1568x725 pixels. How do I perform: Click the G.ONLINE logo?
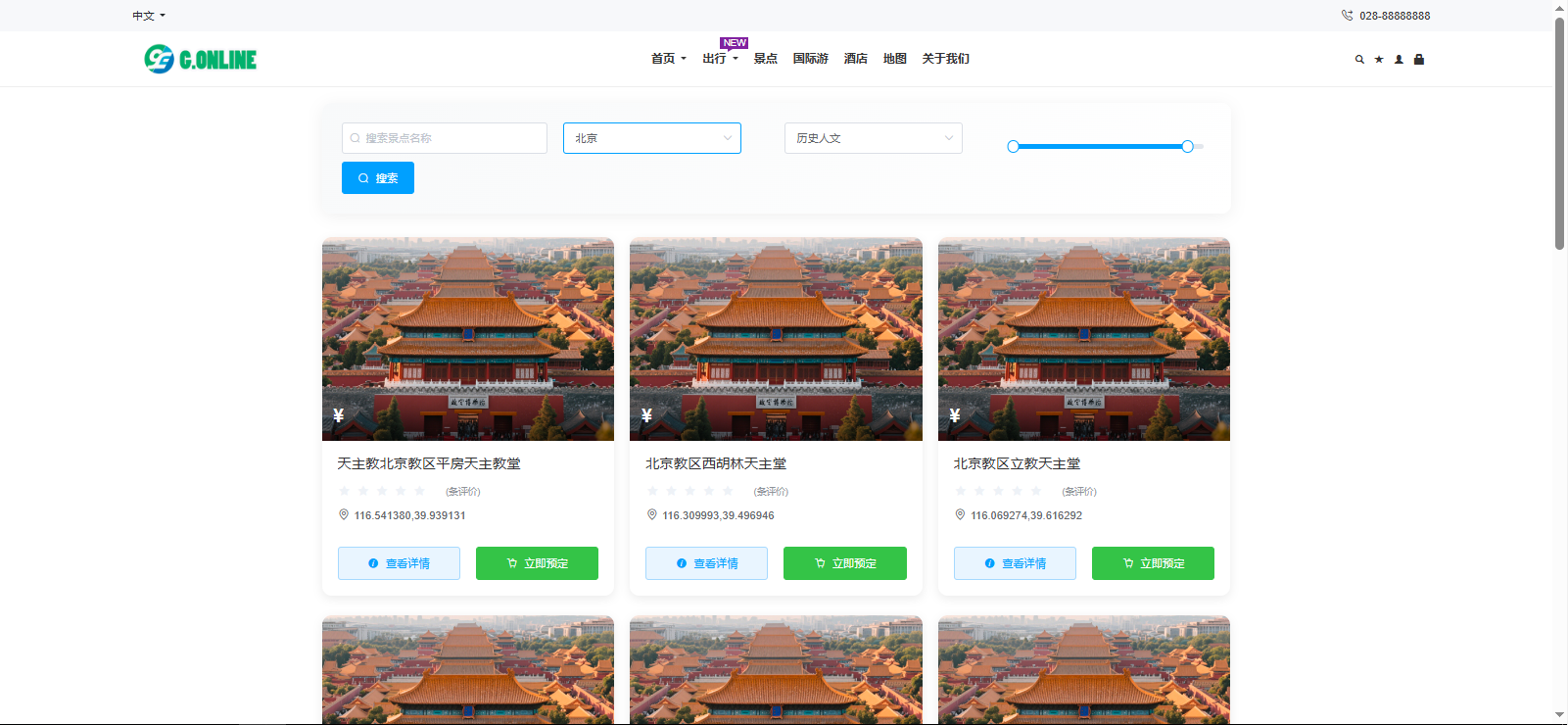(x=201, y=59)
